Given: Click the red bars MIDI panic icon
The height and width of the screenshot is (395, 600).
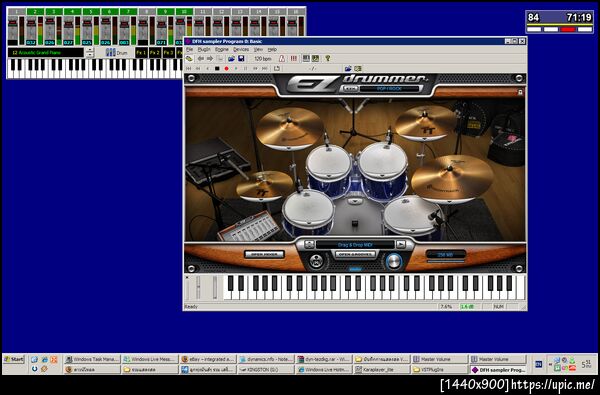Looking at the screenshot, I should [x=293, y=59].
